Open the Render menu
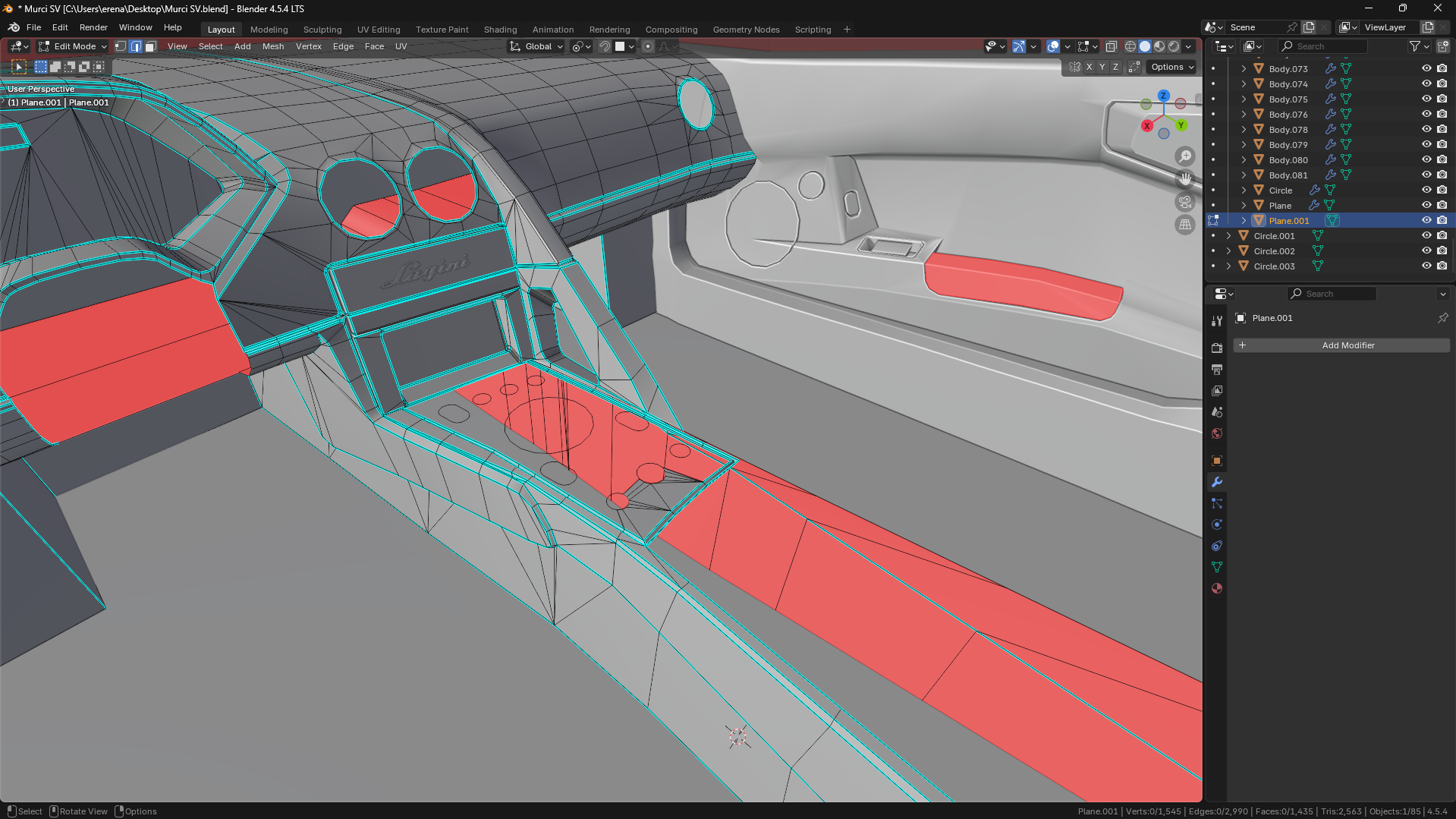Viewport: 1456px width, 819px height. click(93, 27)
